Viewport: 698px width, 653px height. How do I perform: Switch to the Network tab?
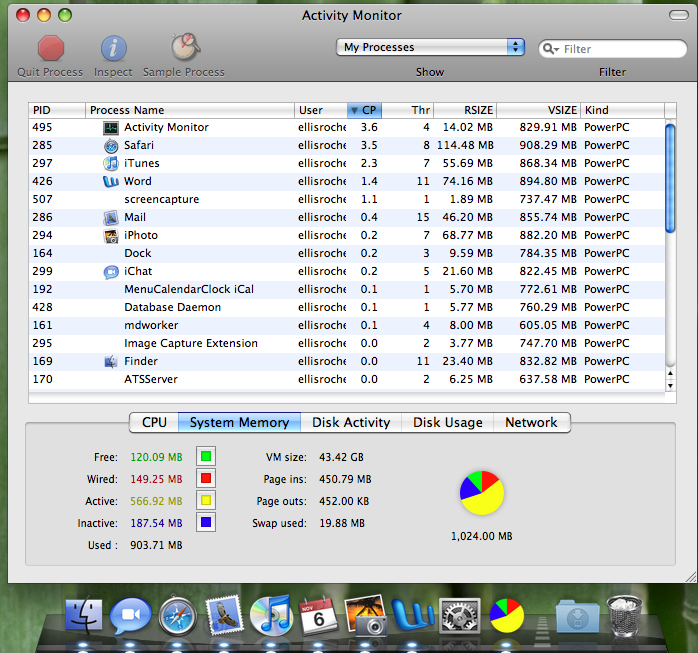(532, 422)
